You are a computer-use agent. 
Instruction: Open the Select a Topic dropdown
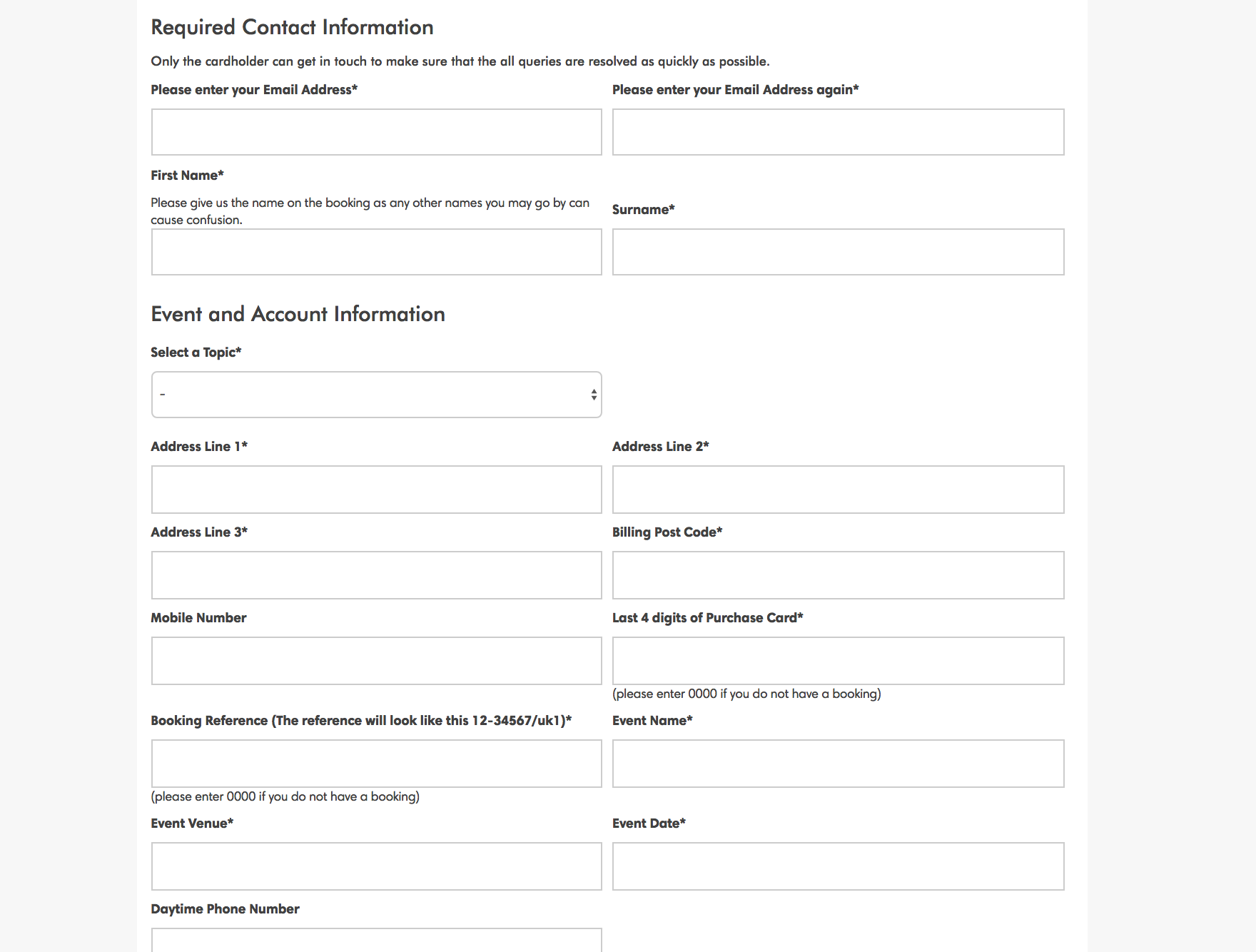pos(376,395)
